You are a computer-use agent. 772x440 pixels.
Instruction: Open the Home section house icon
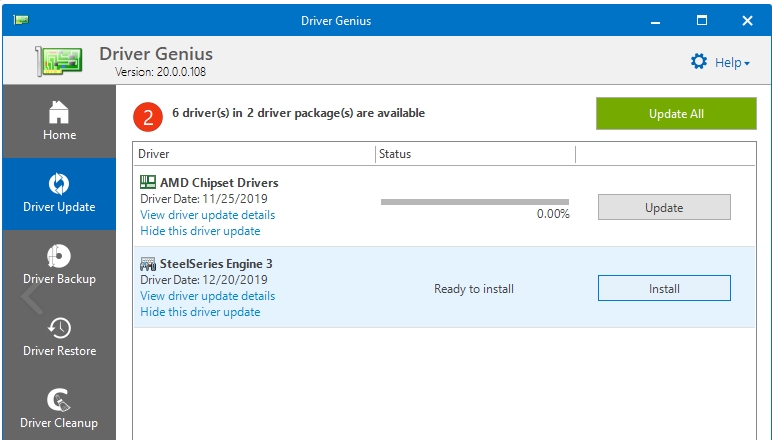point(59,112)
